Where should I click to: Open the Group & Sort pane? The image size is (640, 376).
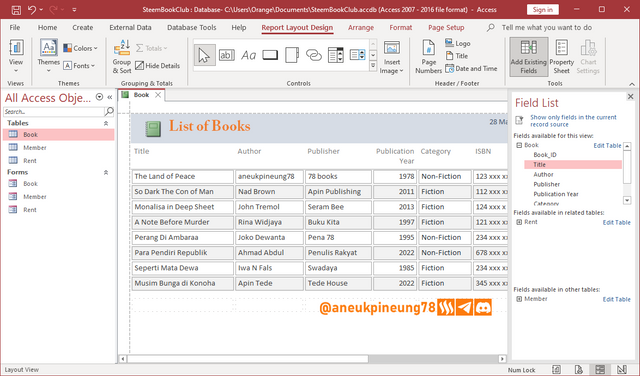(122, 56)
